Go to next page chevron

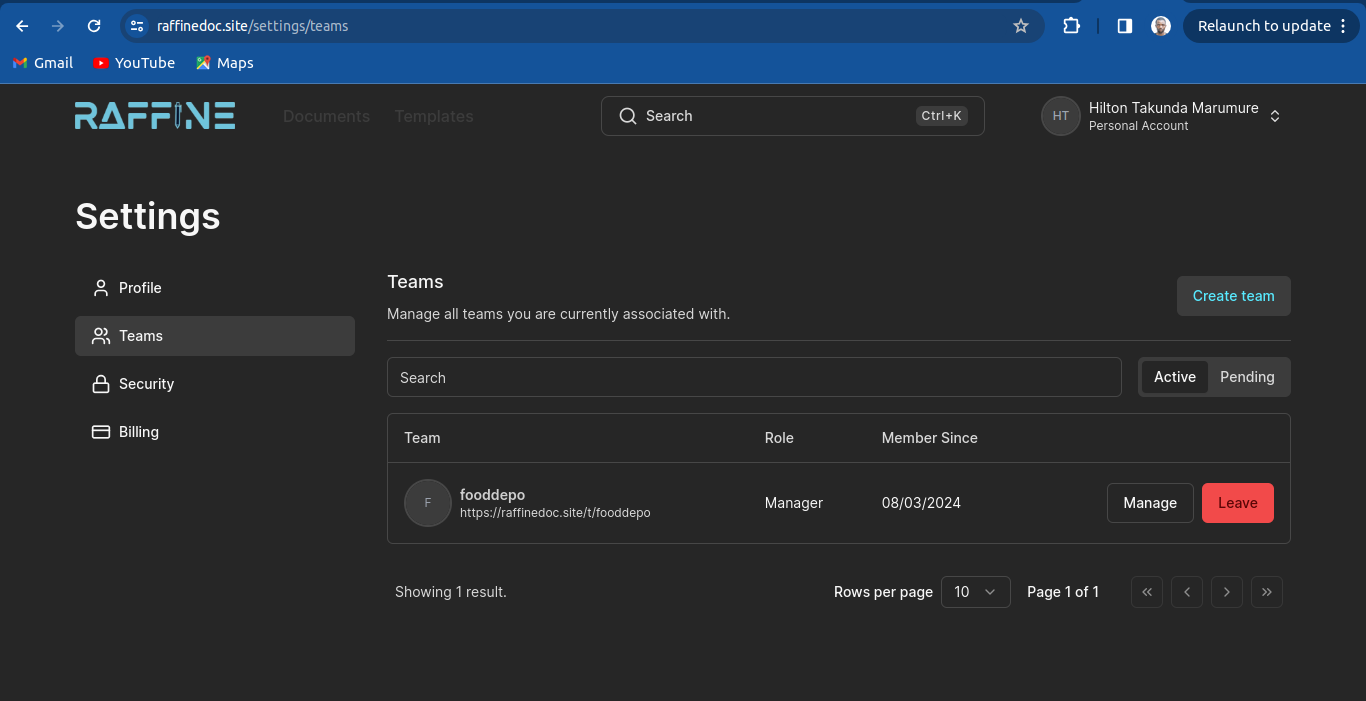coord(1227,592)
